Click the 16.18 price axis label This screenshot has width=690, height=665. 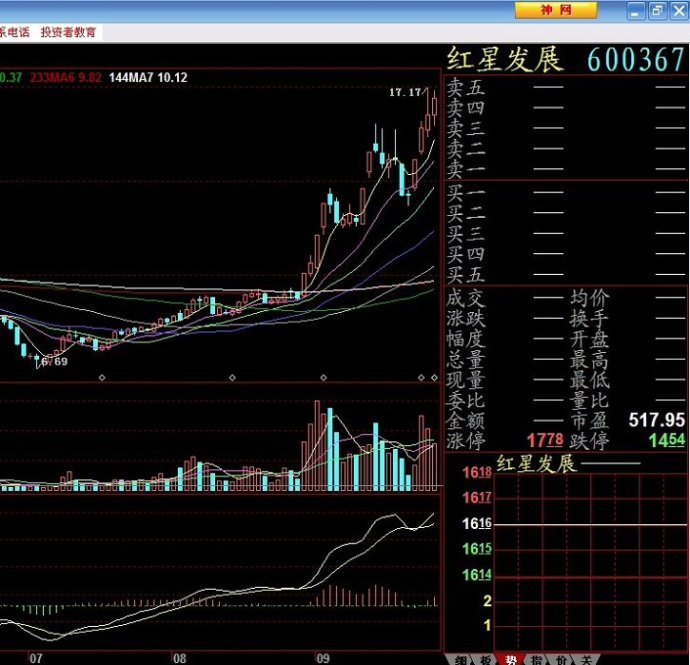(477, 473)
